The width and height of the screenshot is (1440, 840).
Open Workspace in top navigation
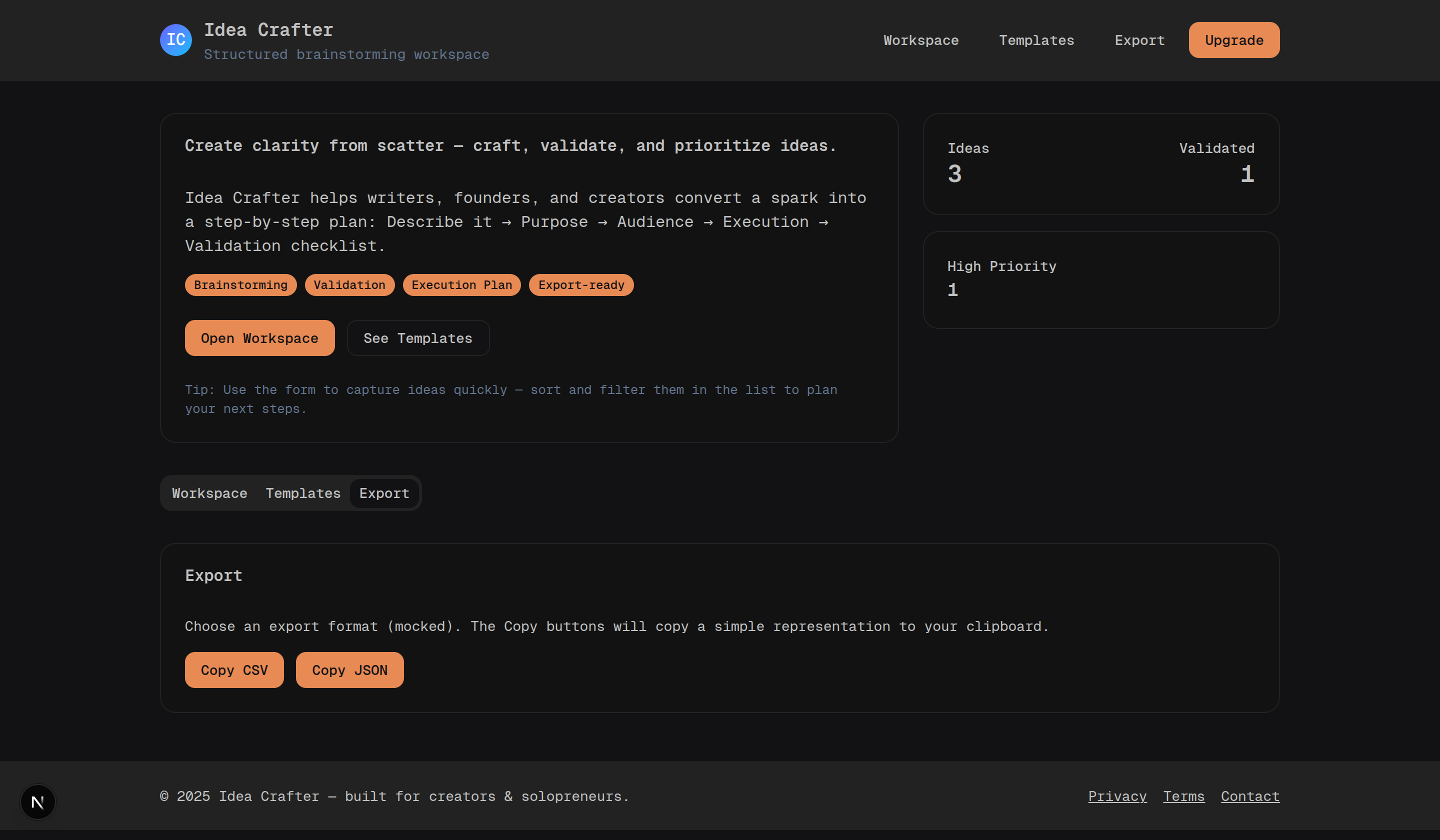coord(920,40)
